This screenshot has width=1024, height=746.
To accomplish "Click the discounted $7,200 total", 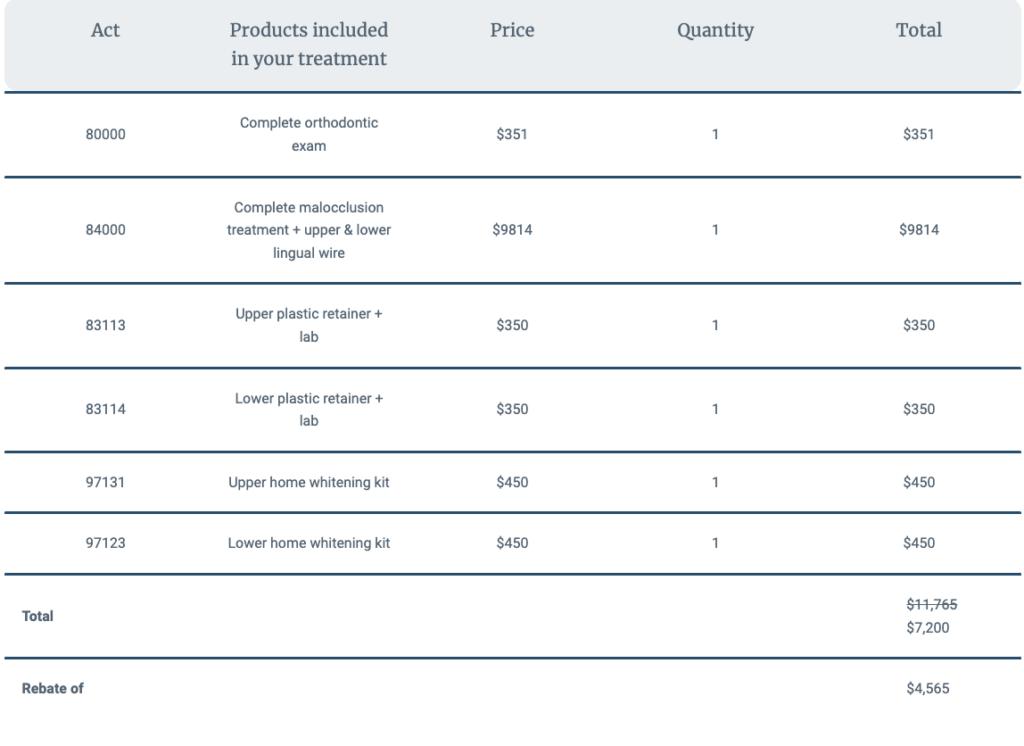I will point(927,628).
